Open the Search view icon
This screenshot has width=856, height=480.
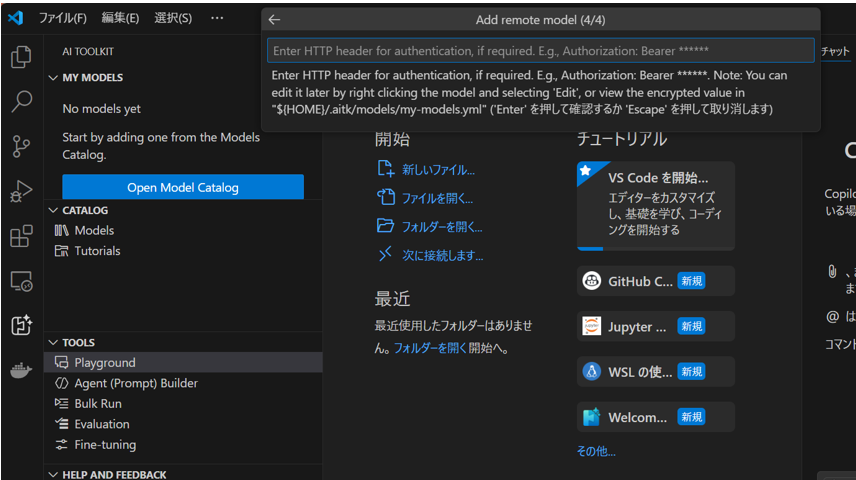click(x=21, y=102)
